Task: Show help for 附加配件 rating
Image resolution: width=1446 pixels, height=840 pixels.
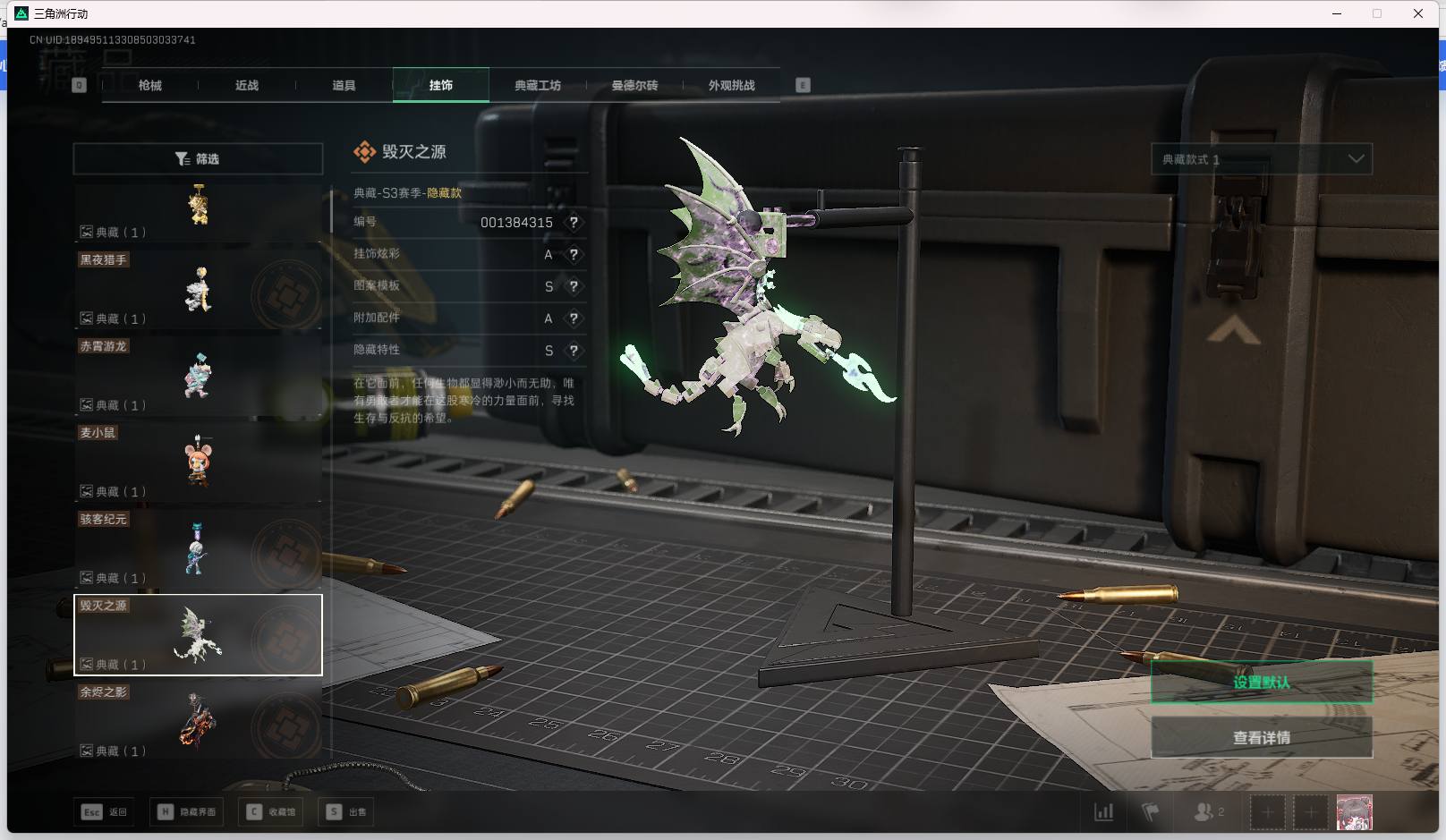Action: 574,318
